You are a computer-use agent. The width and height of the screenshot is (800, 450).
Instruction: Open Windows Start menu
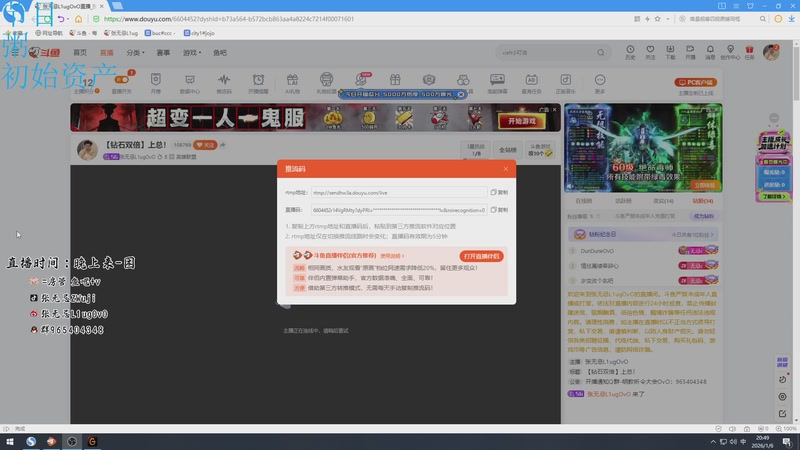point(10,442)
